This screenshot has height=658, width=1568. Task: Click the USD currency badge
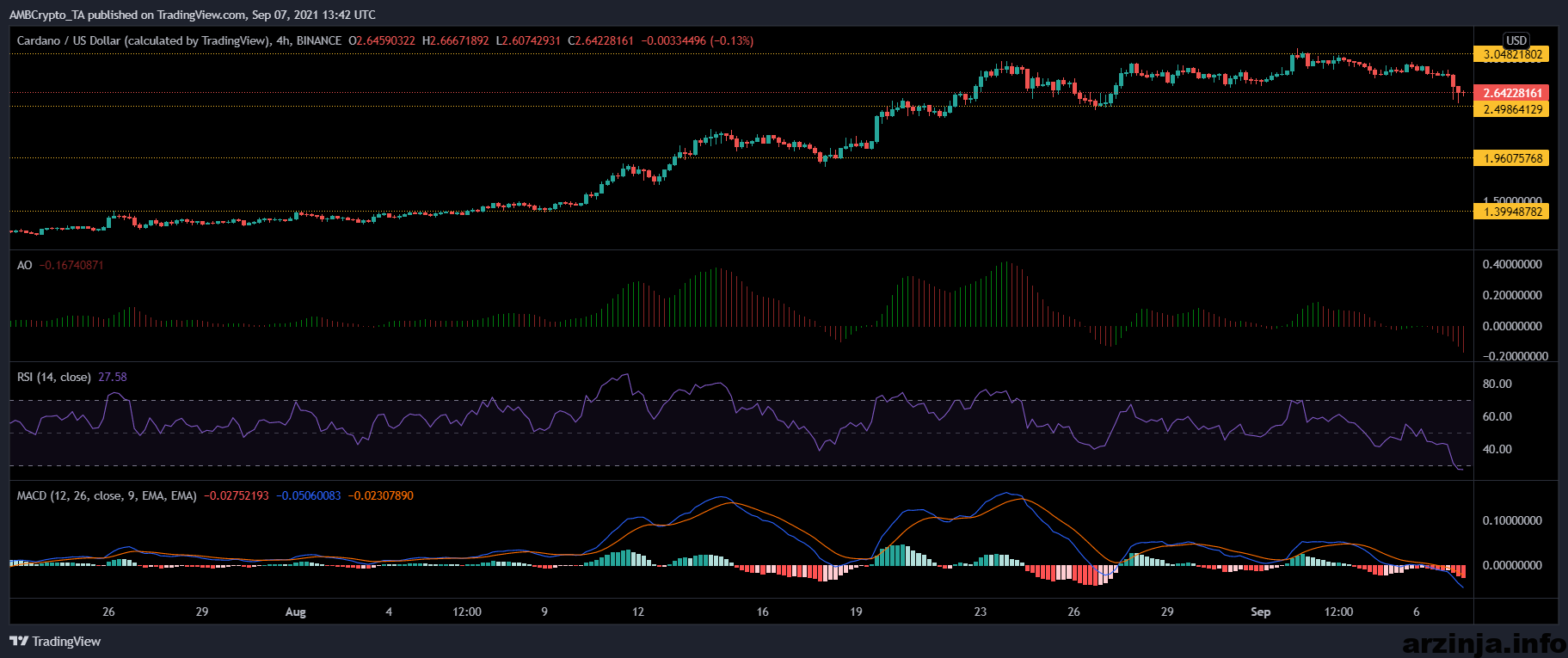[1516, 40]
